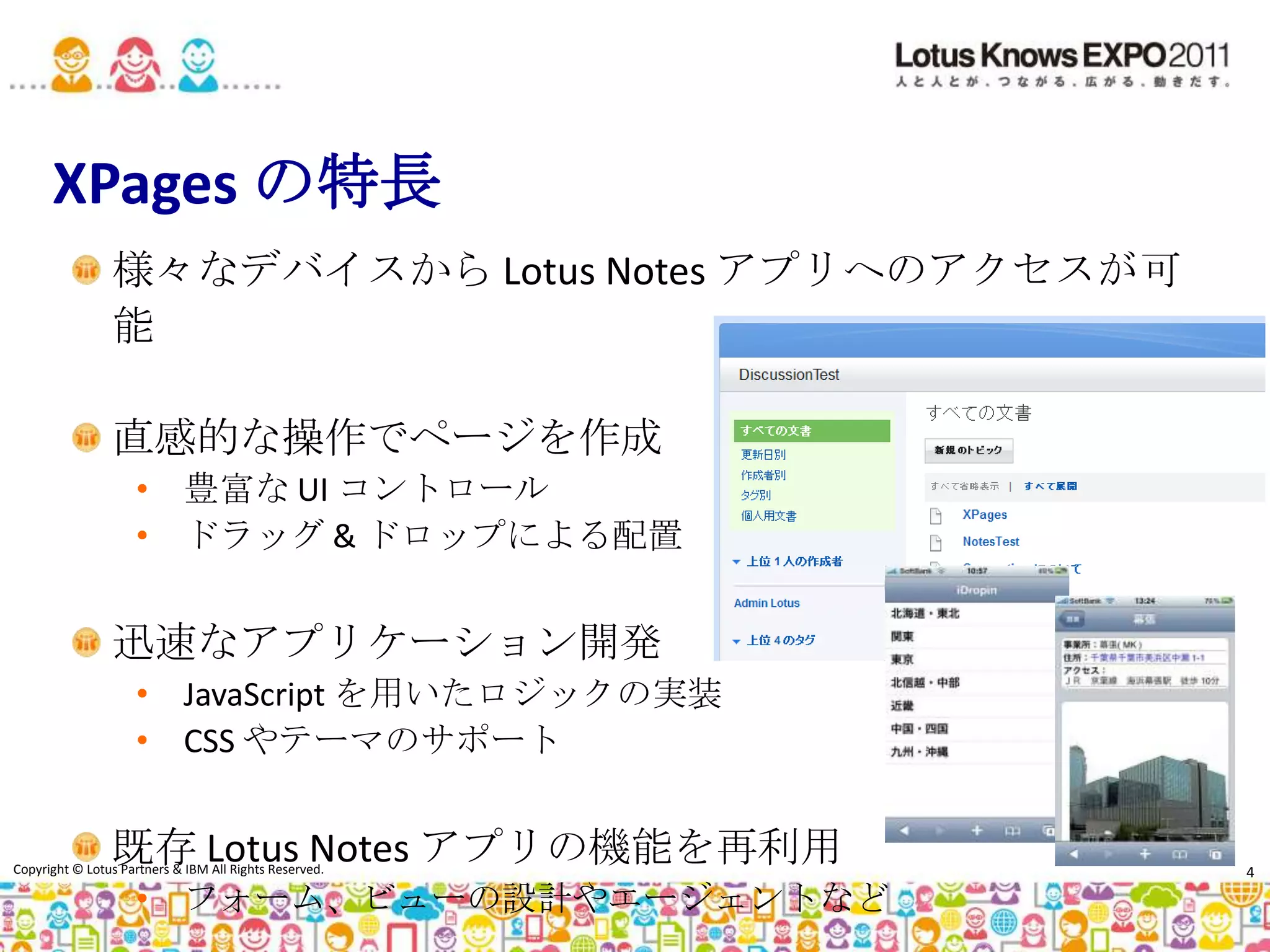The height and width of the screenshot is (952, 1270).
Task: Open the XPages document page icon
Action: [x=936, y=516]
